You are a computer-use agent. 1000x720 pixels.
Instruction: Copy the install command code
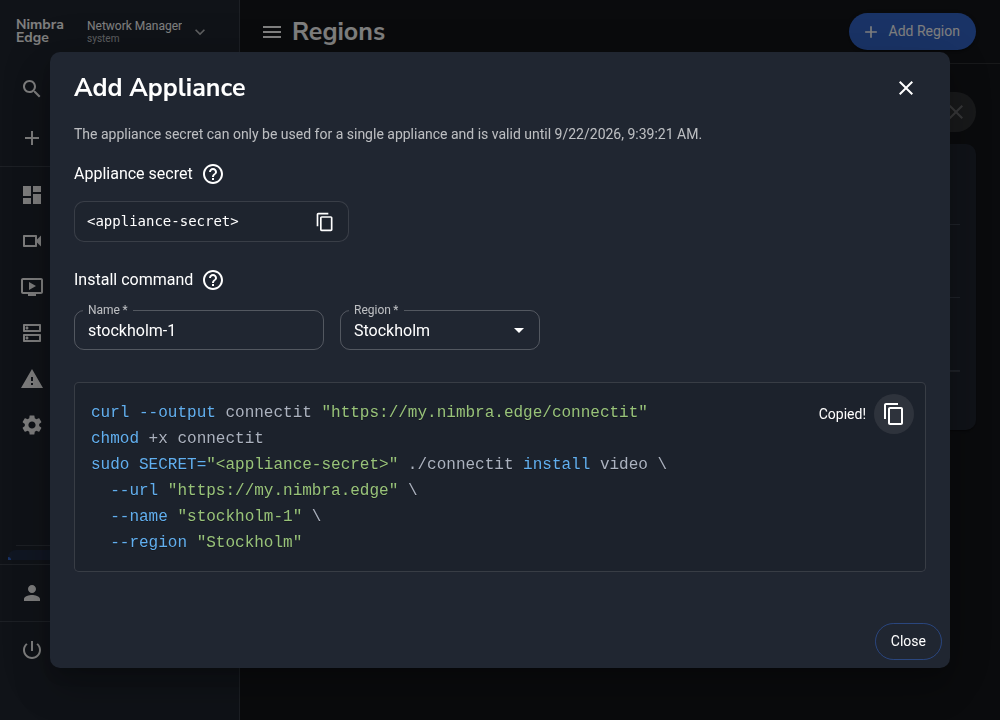[x=893, y=415]
